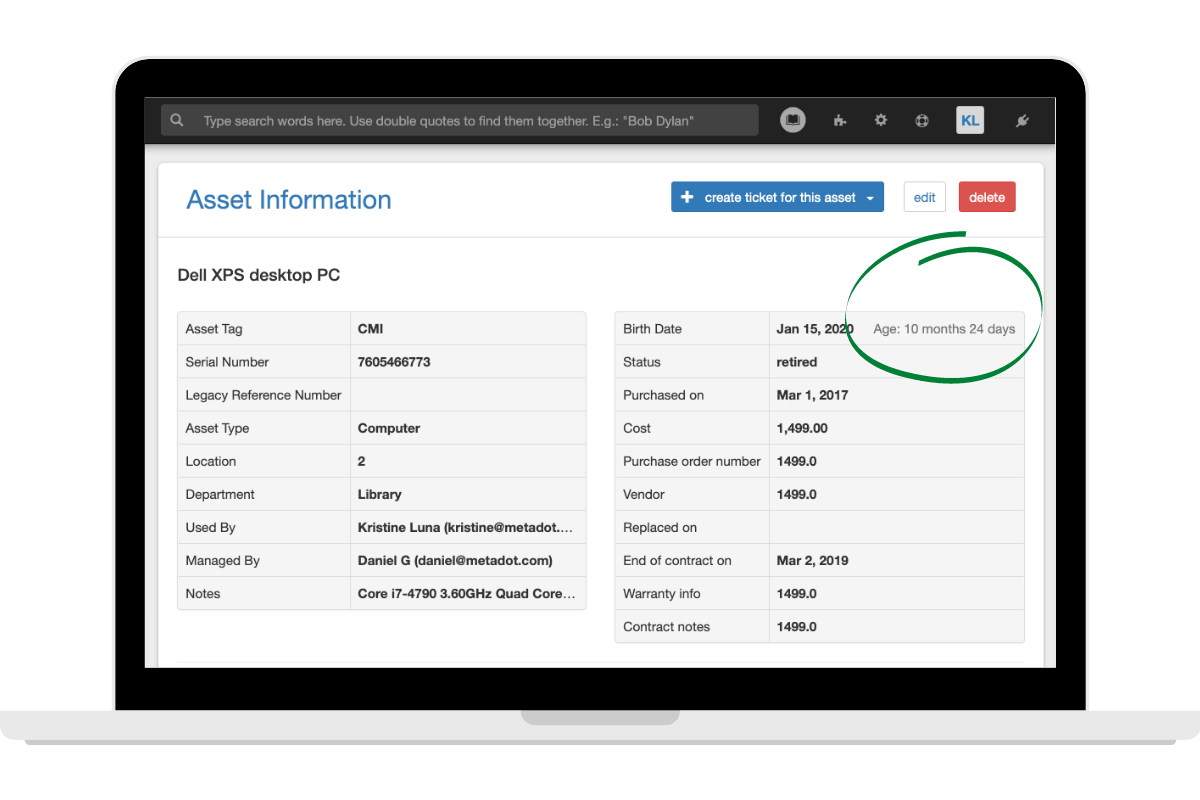Viewport: 1200px width, 800px height.
Task: Click the Notes value Core i7-4790
Action: pos(466,594)
